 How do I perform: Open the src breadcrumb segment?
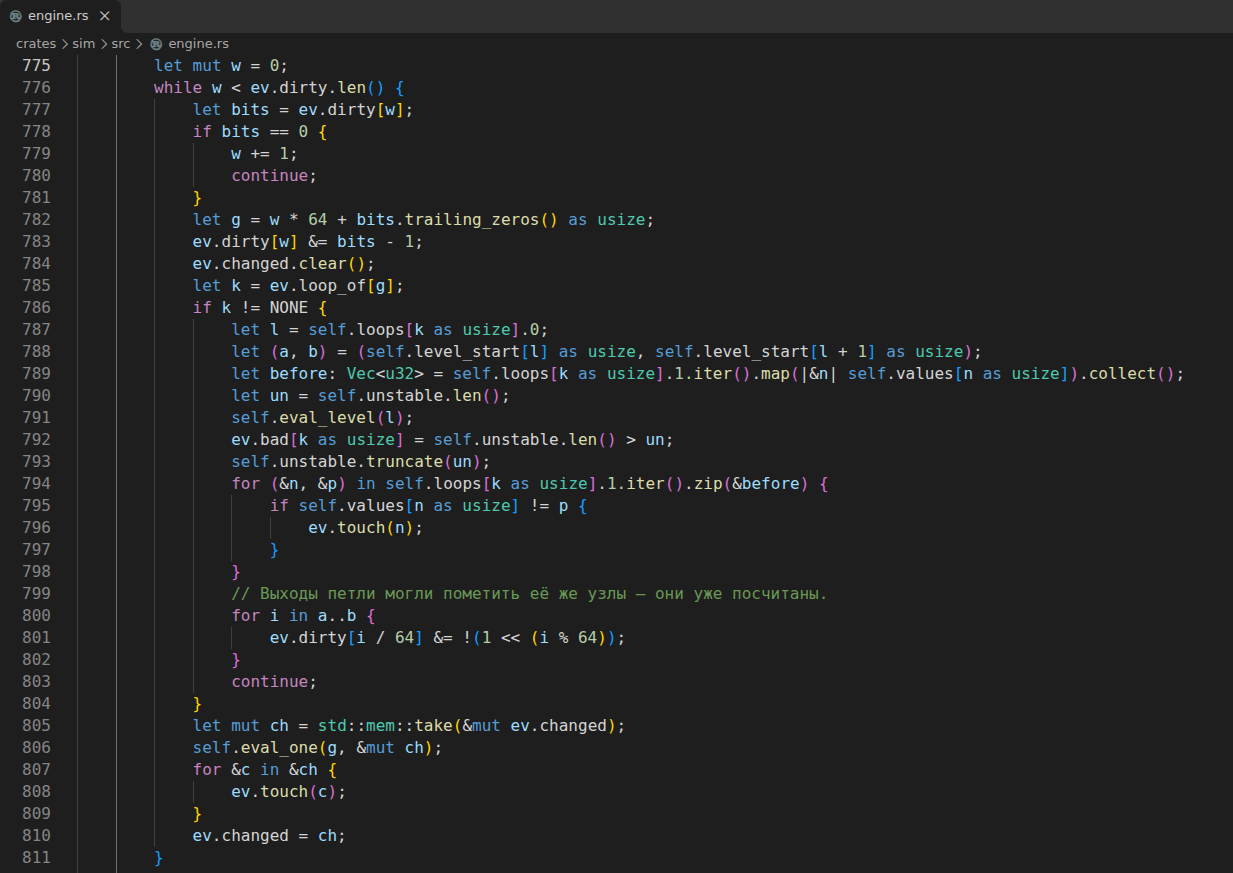[x=121, y=44]
